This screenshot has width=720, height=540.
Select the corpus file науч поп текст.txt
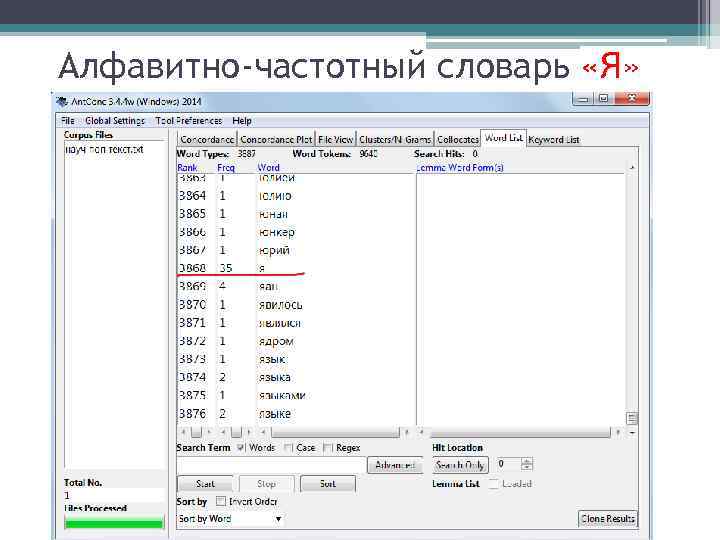click(x=104, y=150)
